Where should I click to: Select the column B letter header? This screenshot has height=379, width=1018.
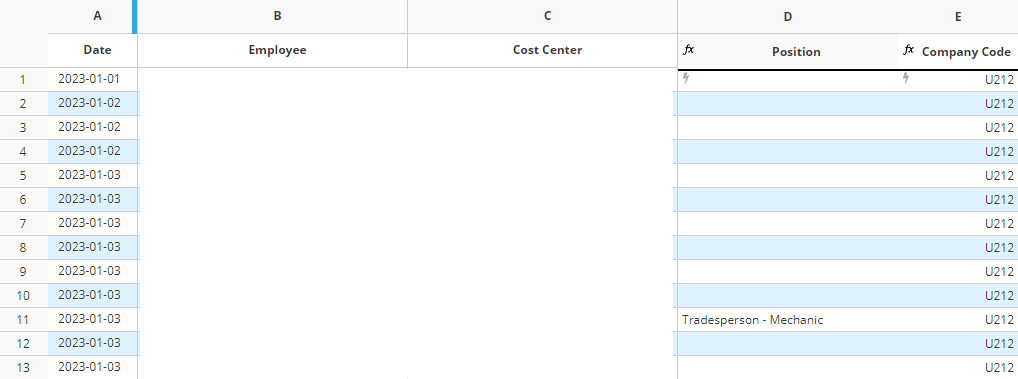click(277, 16)
